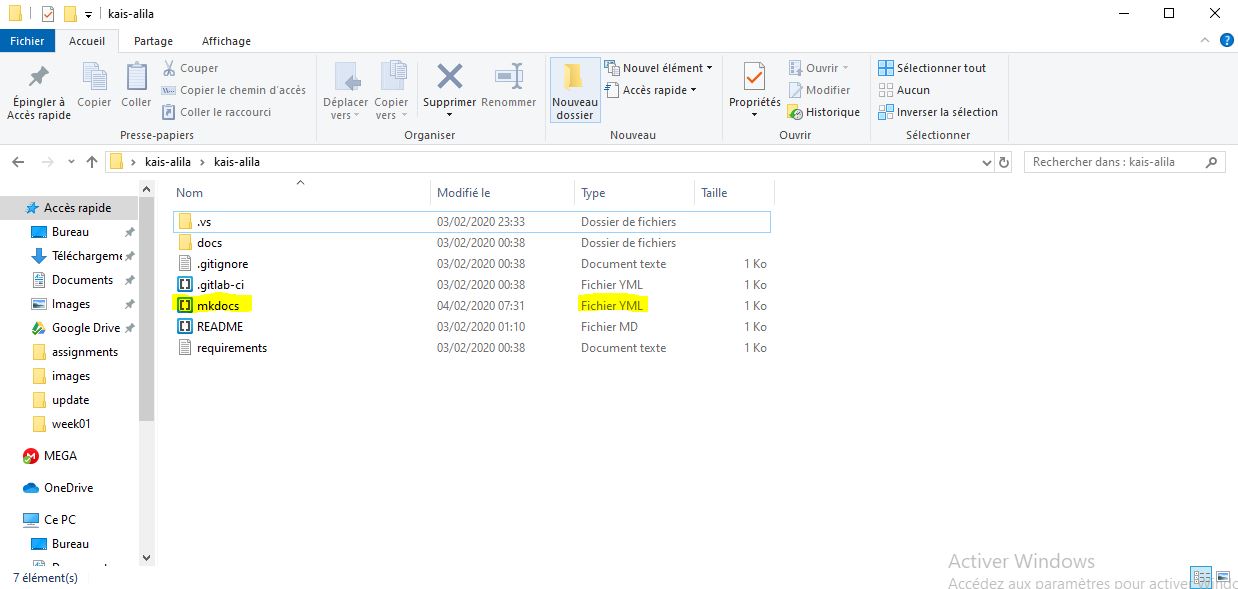Switch to the Partage ribbon tab
This screenshot has width=1238, height=589.
click(153, 41)
